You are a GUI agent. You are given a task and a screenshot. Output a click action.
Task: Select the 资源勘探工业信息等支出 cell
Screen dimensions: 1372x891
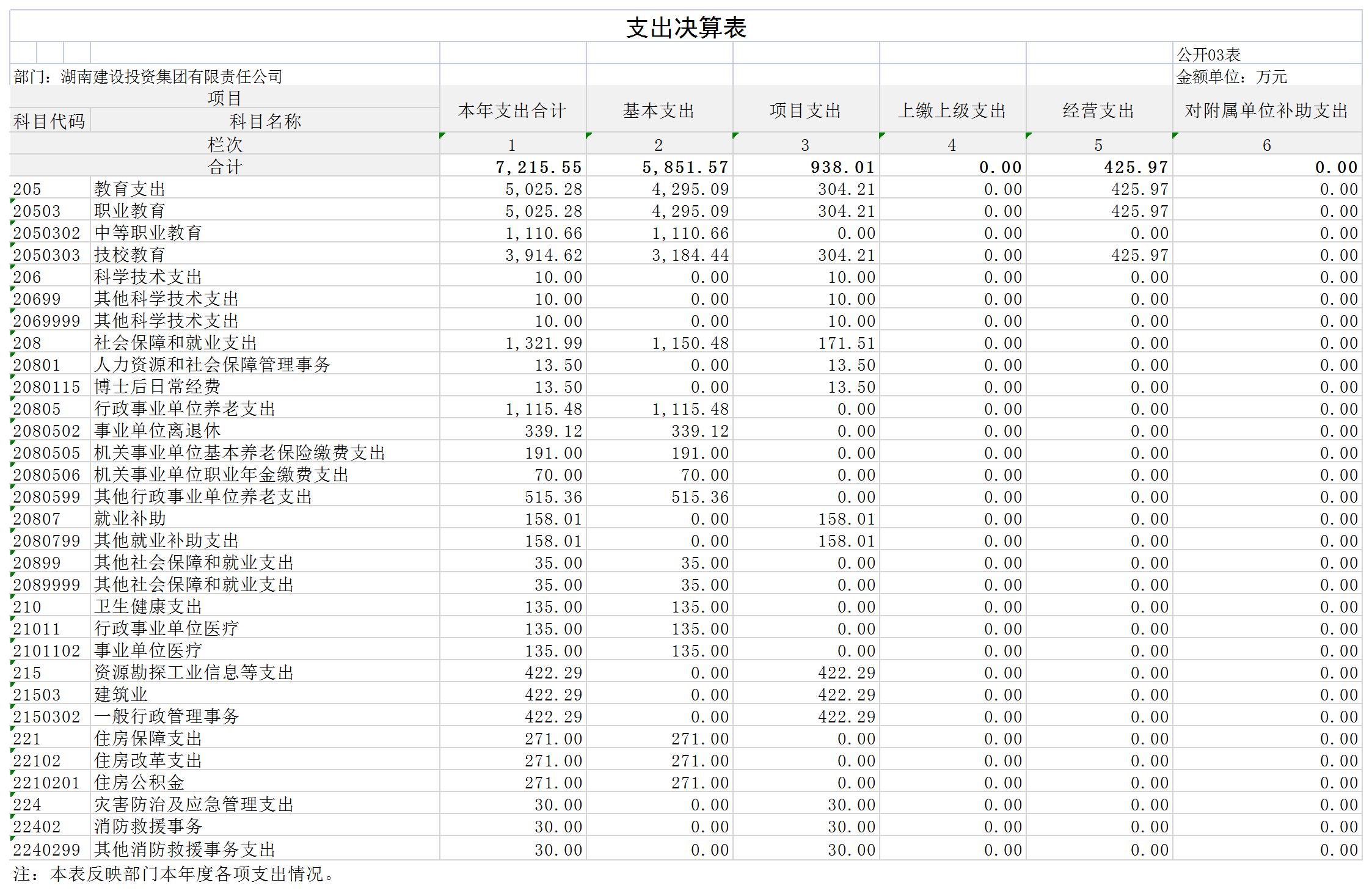[x=265, y=672]
